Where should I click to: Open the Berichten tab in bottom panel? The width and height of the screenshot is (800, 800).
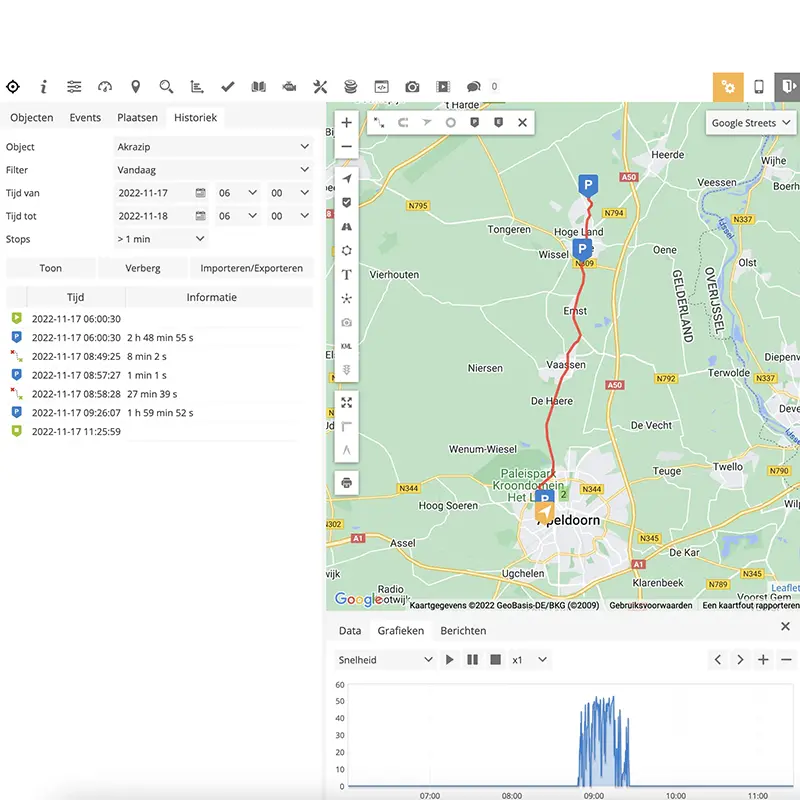[x=463, y=631]
